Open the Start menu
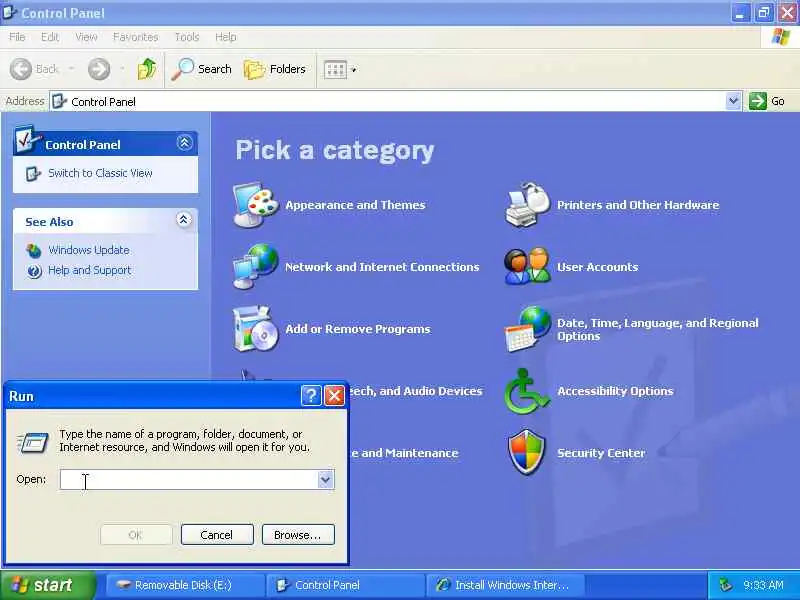 [47, 585]
